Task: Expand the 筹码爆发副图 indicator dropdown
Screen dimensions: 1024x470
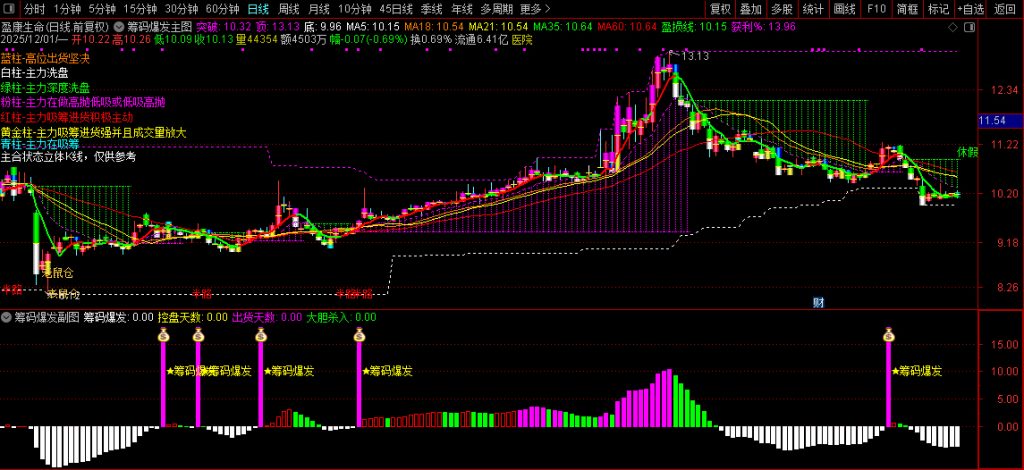Action: tap(8, 317)
